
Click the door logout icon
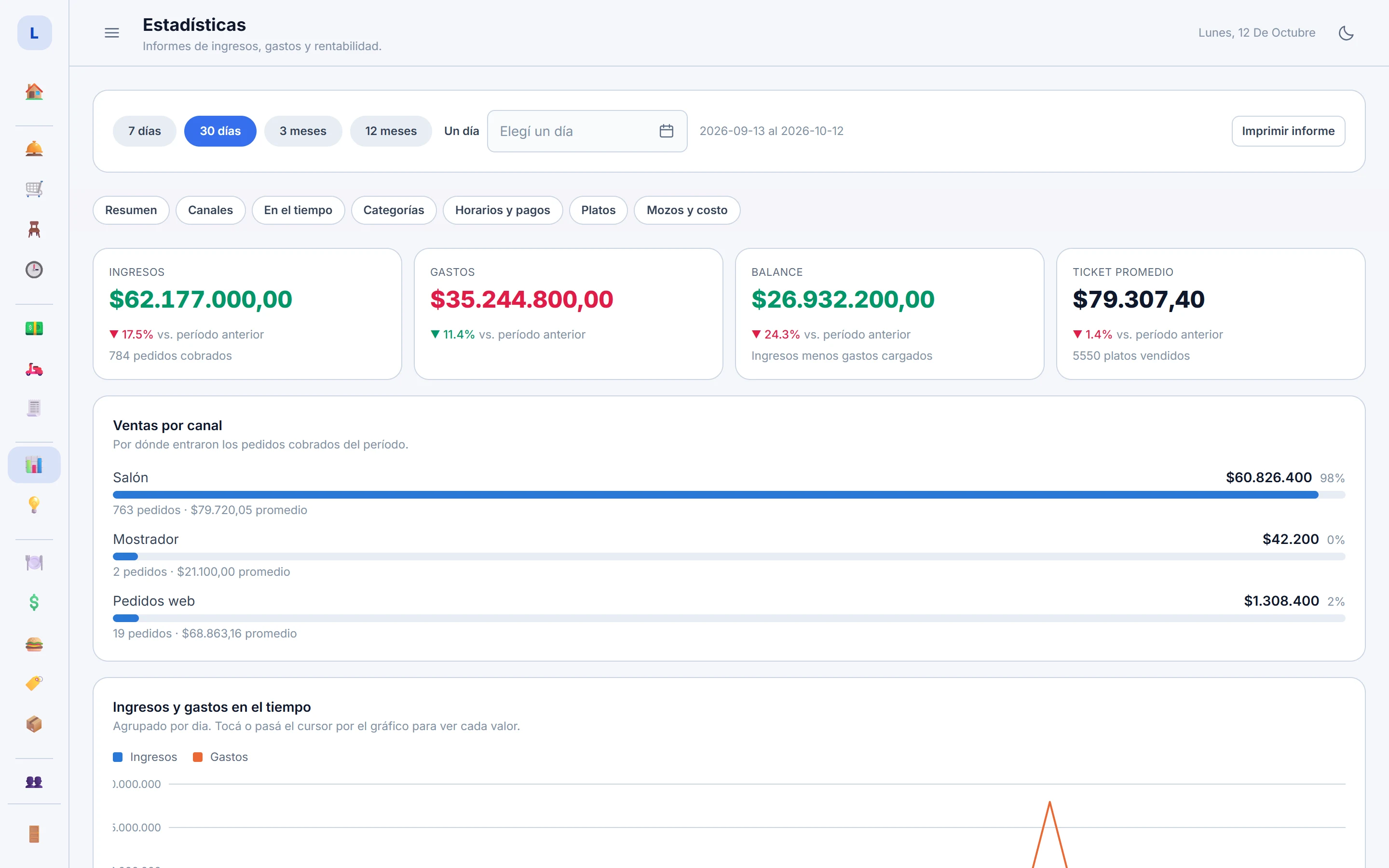[x=34, y=834]
